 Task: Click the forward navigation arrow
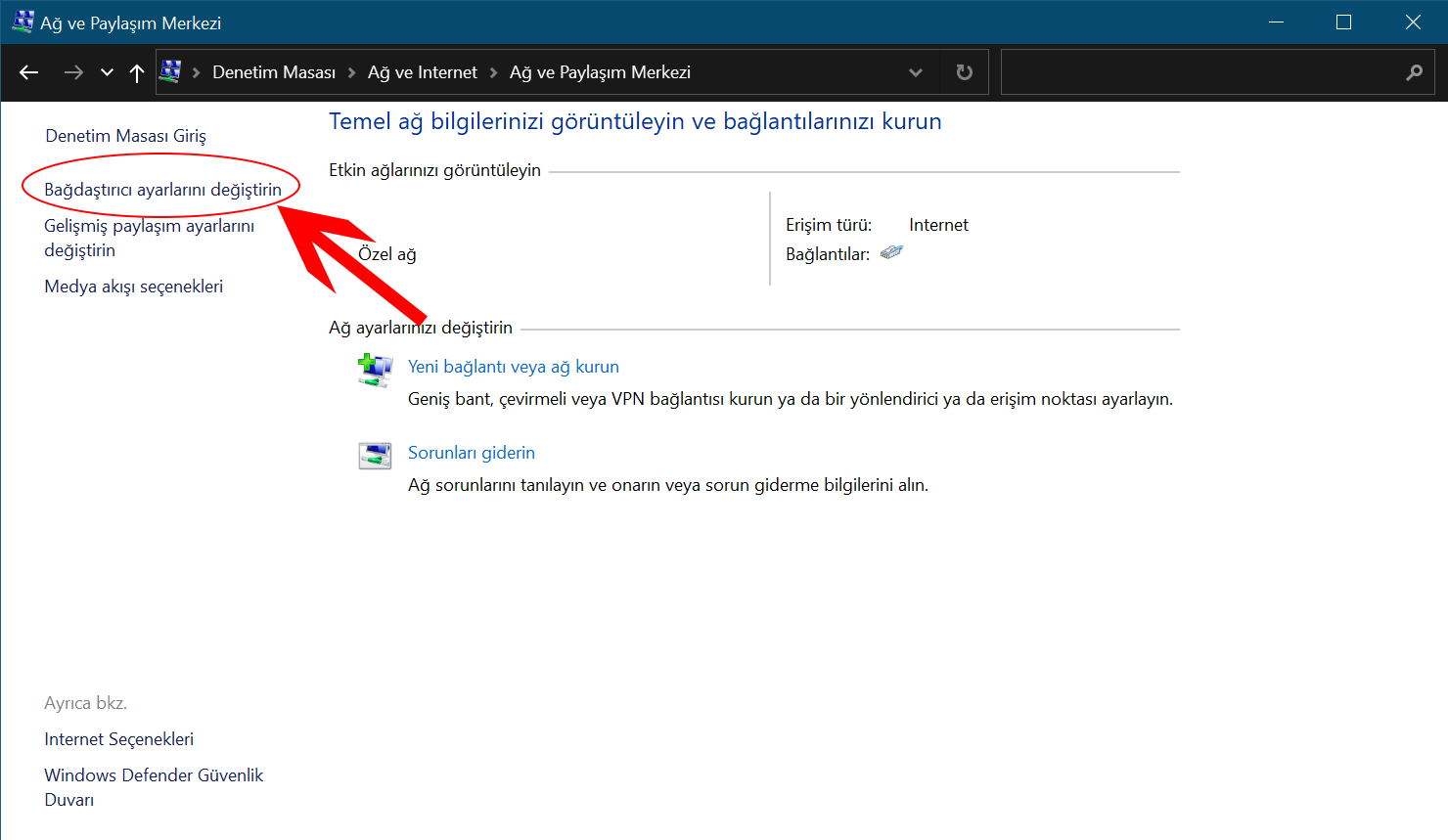[x=73, y=71]
